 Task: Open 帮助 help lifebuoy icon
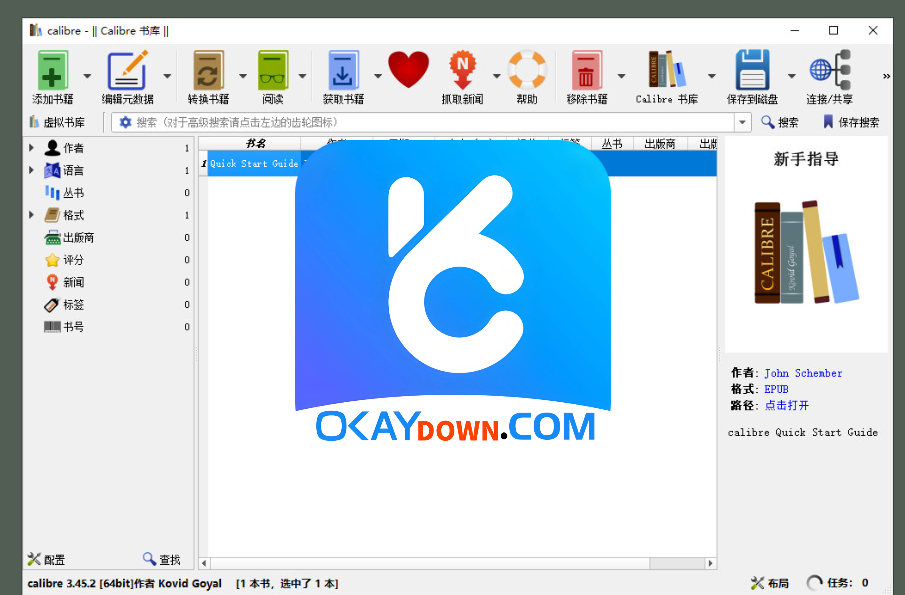point(527,70)
